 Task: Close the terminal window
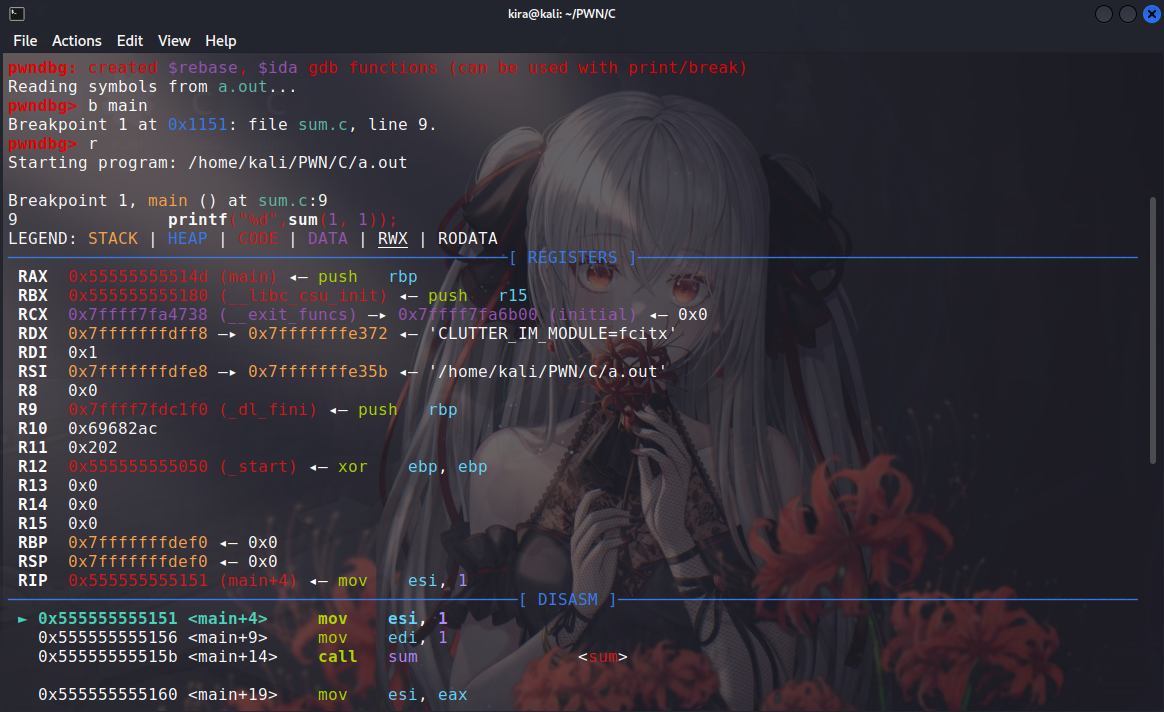pos(1151,14)
